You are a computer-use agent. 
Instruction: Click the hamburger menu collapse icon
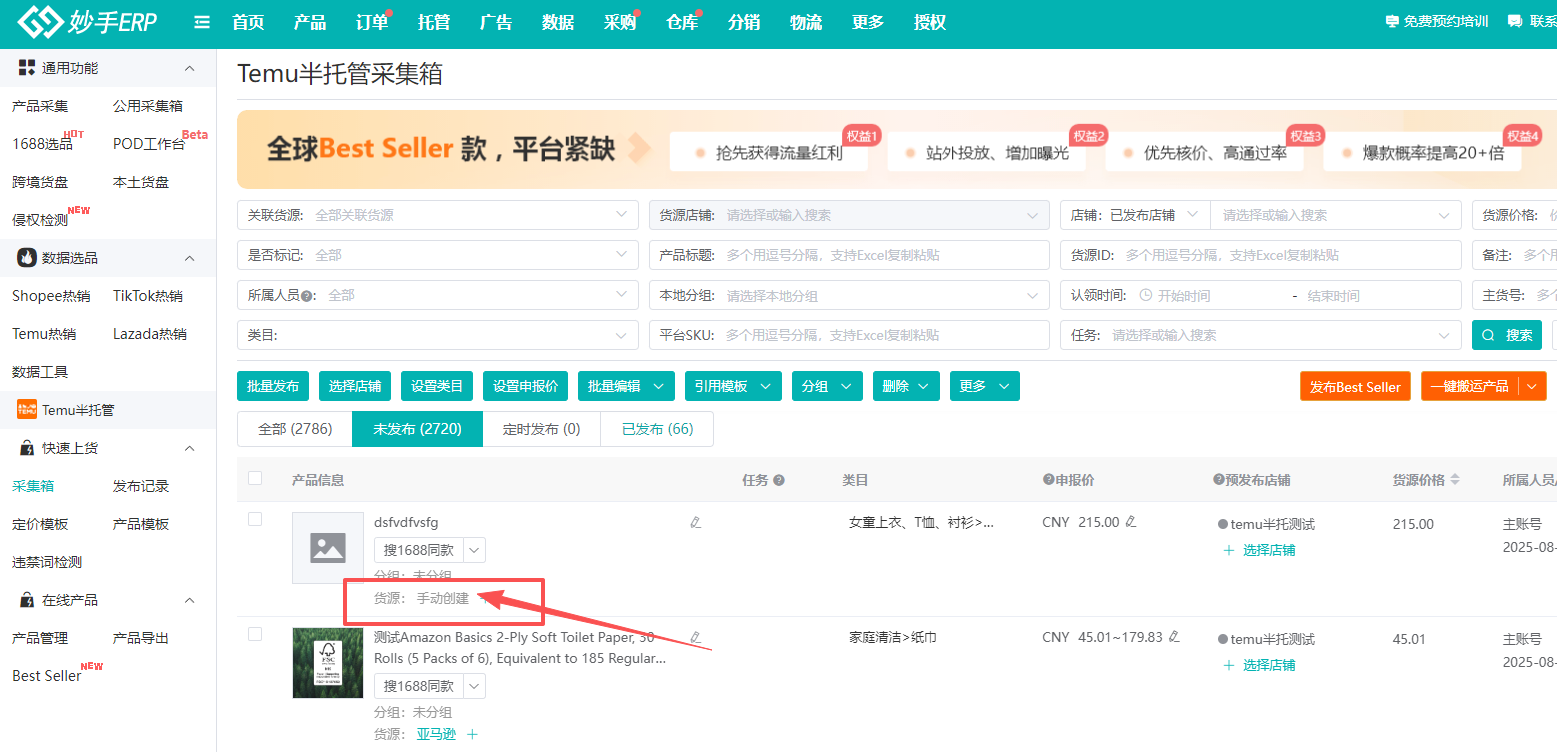point(202,22)
